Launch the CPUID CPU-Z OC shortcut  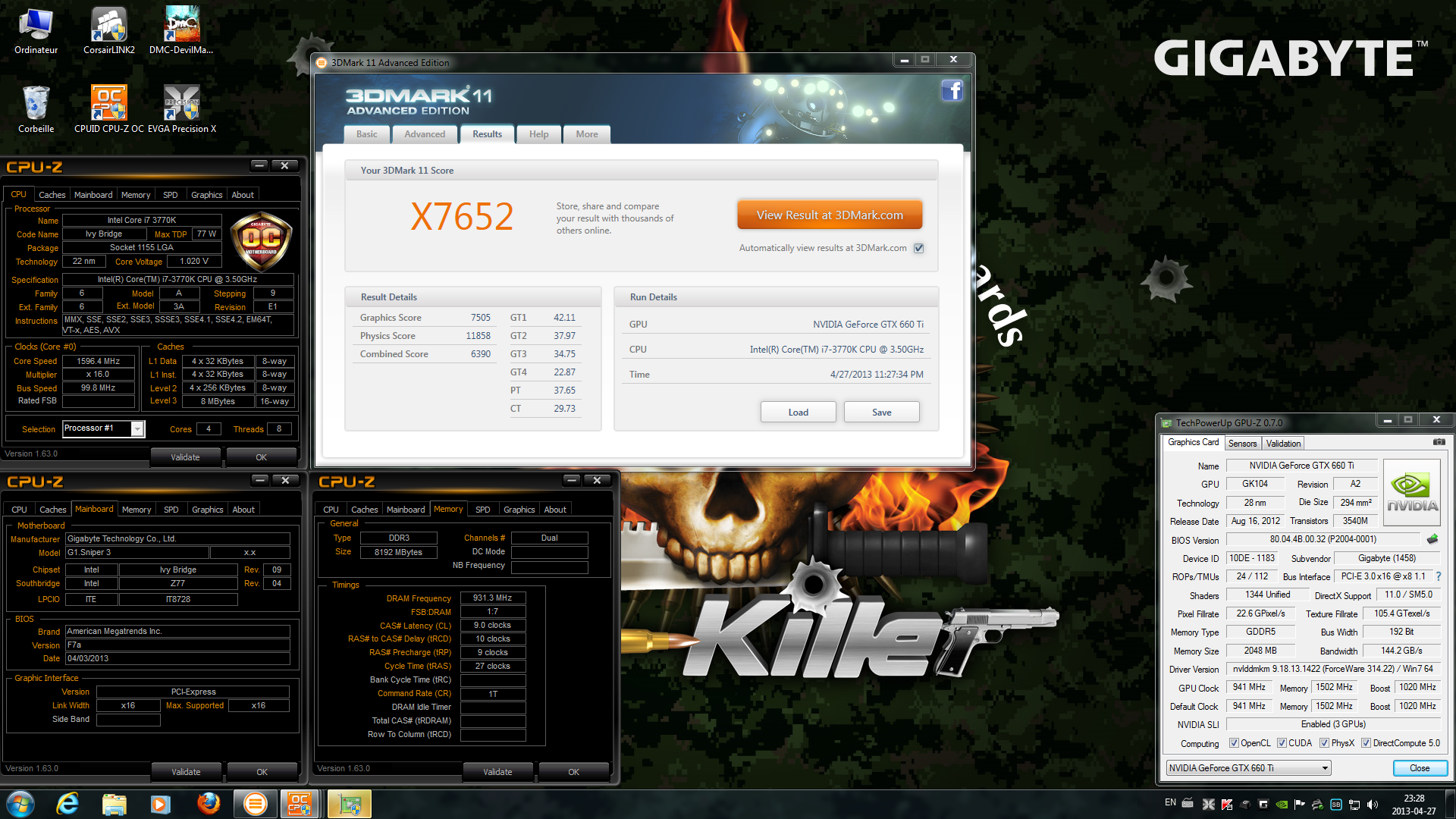(108, 110)
